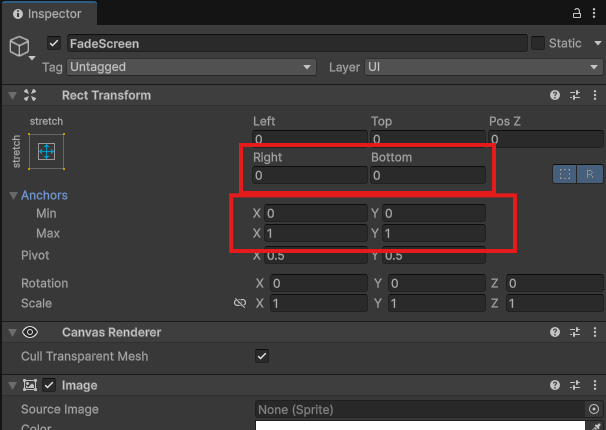The image size is (606, 430).
Task: Collapse the Anchors foldout
Action: (x=13, y=195)
